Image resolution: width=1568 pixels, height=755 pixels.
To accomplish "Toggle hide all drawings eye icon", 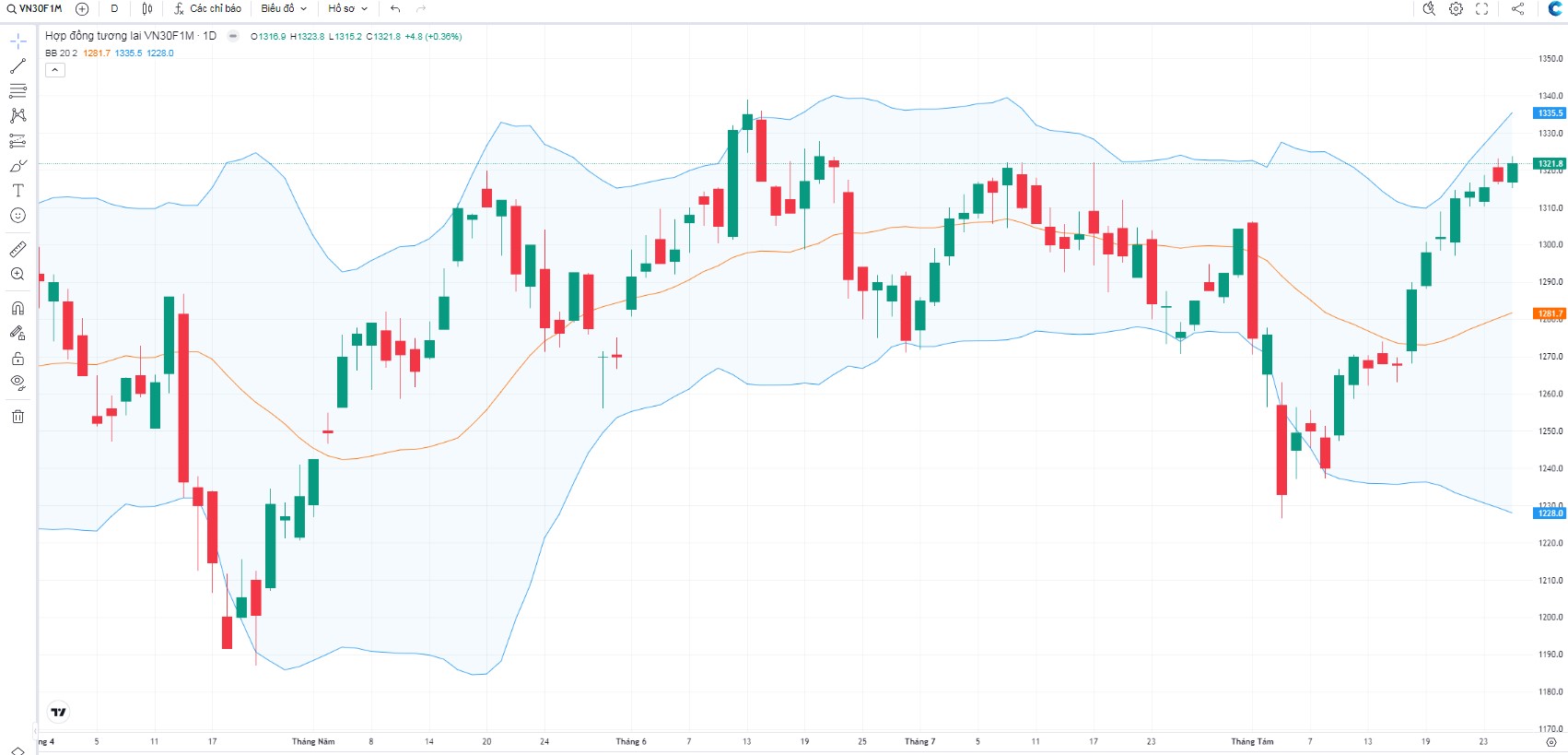I will point(18,383).
